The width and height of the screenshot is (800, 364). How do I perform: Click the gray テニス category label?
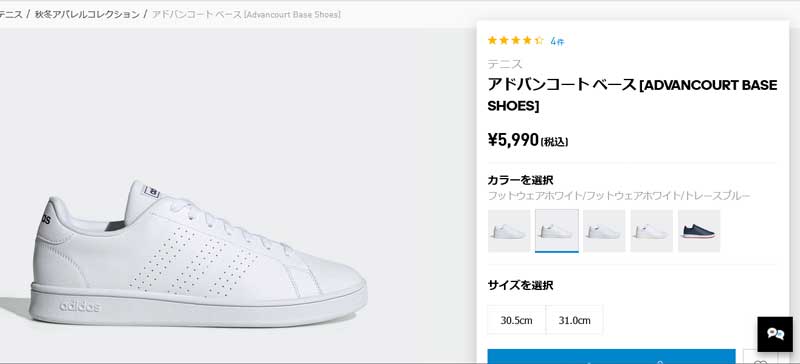pyautogui.click(x=505, y=64)
